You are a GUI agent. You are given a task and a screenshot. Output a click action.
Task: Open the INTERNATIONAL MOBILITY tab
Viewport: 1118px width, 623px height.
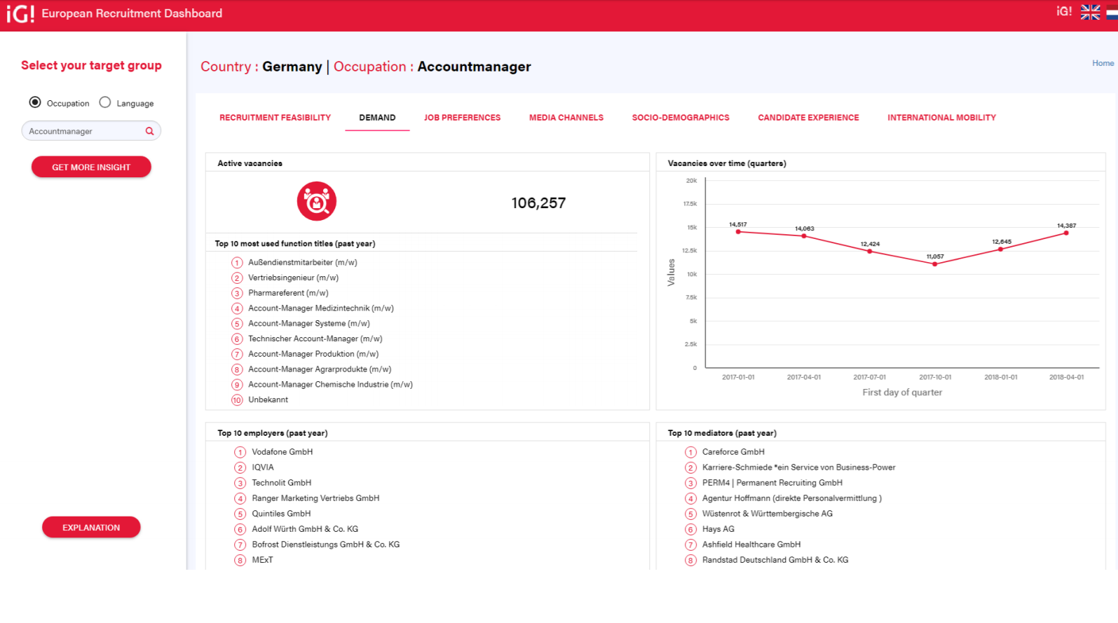pyautogui.click(x=941, y=117)
